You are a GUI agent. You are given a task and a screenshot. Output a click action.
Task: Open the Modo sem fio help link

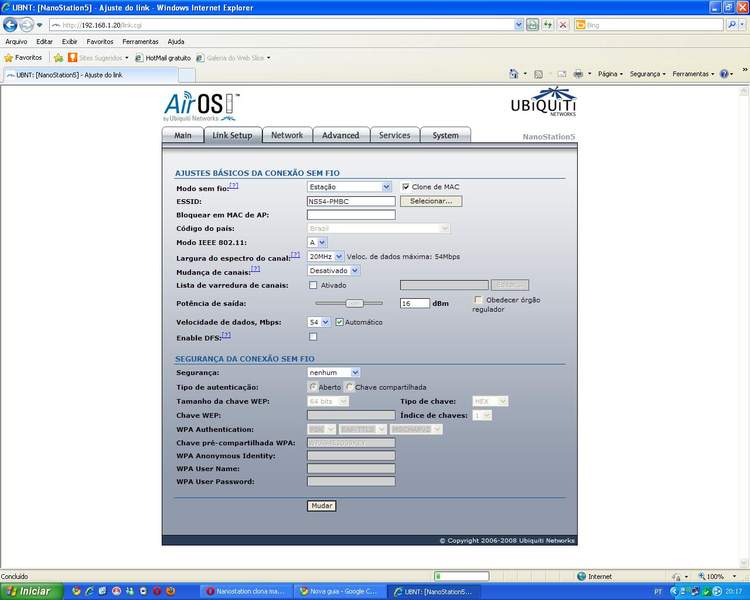[233, 185]
